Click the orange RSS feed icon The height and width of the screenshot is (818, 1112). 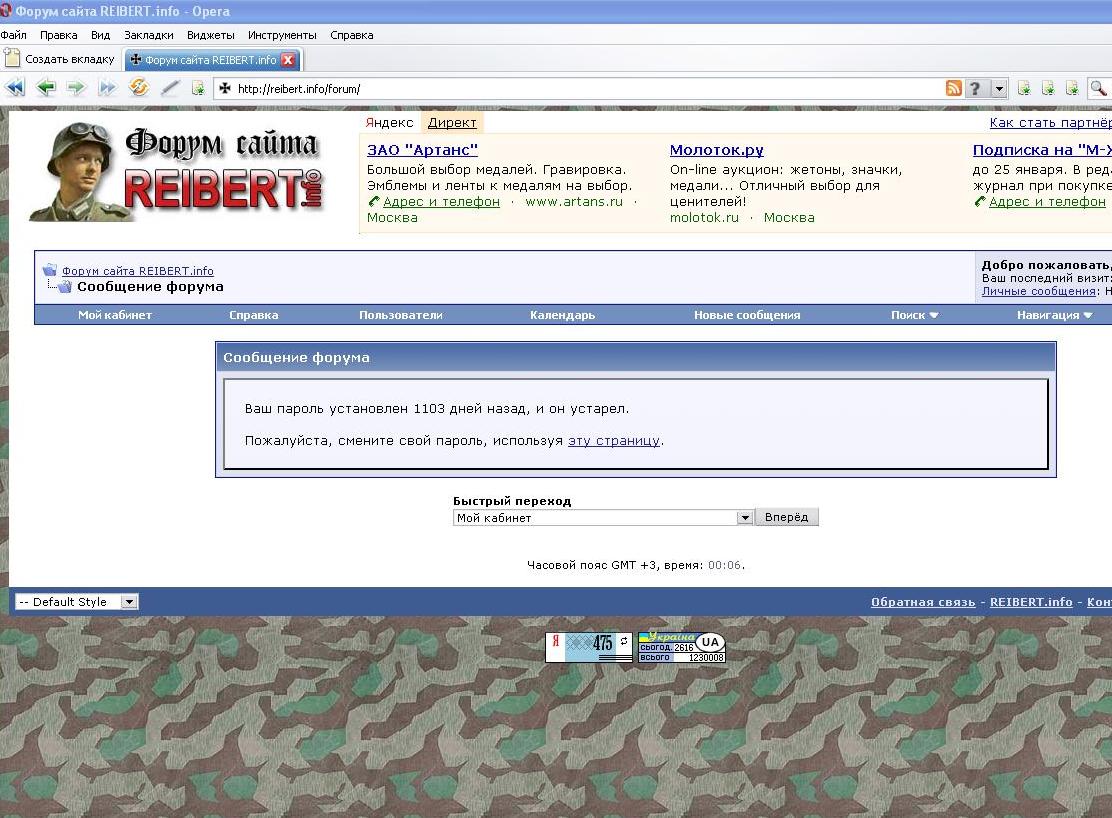coord(954,88)
